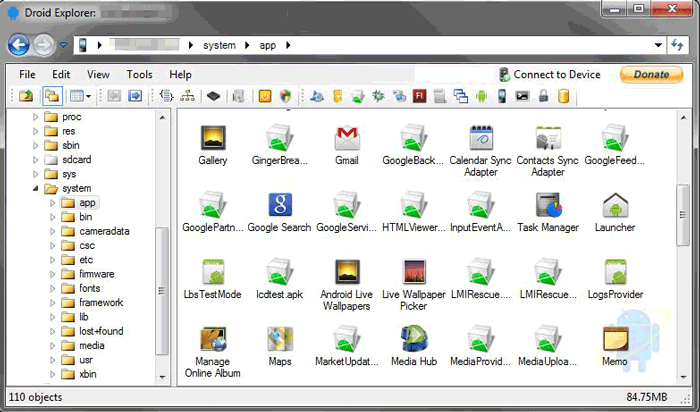Collapse the system folder in tree
The height and width of the screenshot is (412, 700).
[35, 188]
